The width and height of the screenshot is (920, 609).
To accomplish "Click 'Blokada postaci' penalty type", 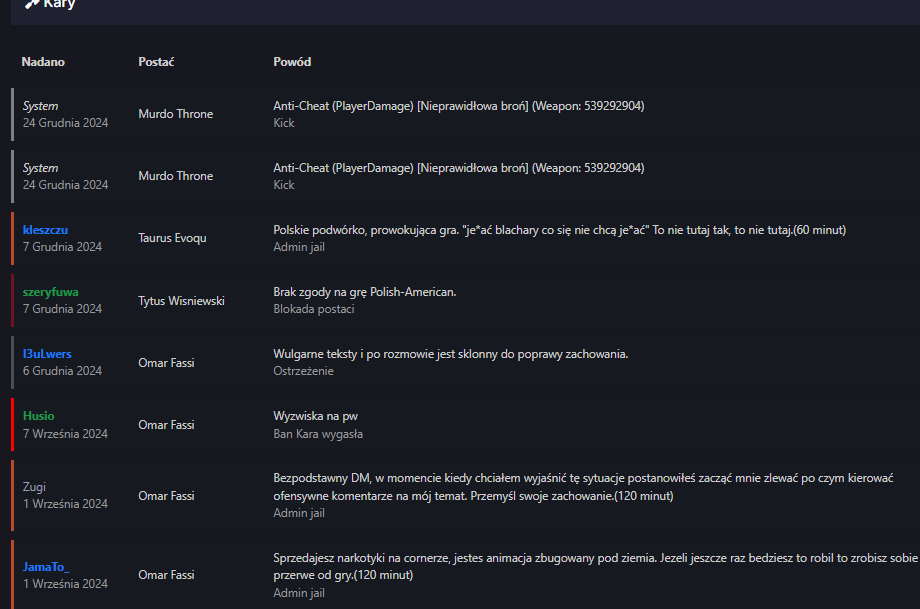I will [x=313, y=309].
